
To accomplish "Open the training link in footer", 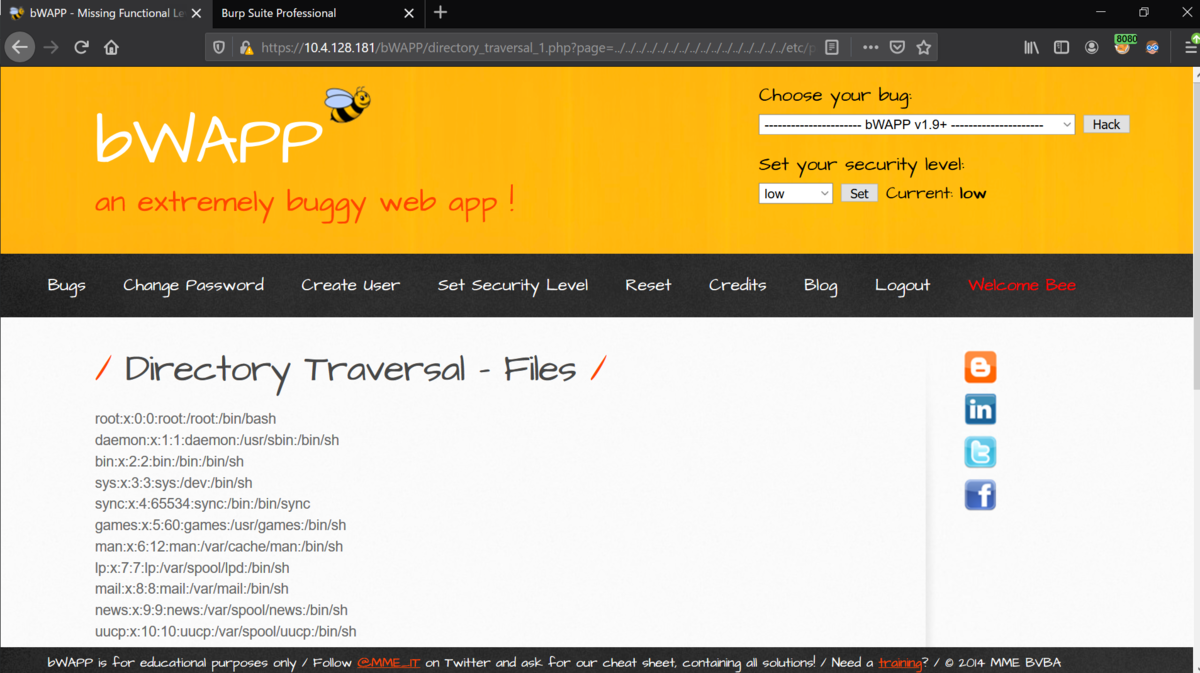I will pyautogui.click(x=900, y=662).
